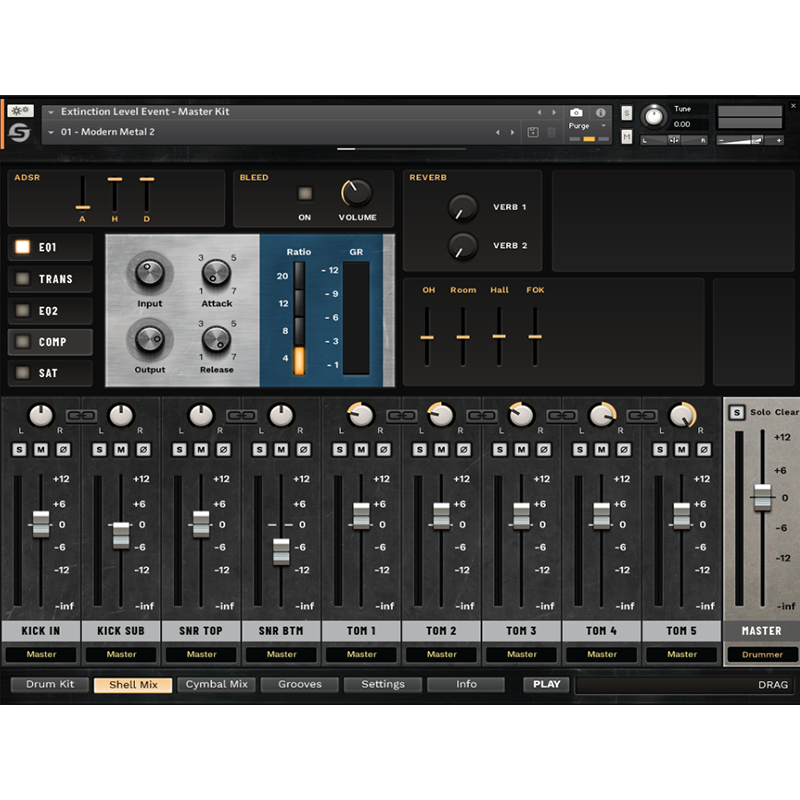Go to the Grooves tab
The image size is (800, 800).
click(x=299, y=684)
